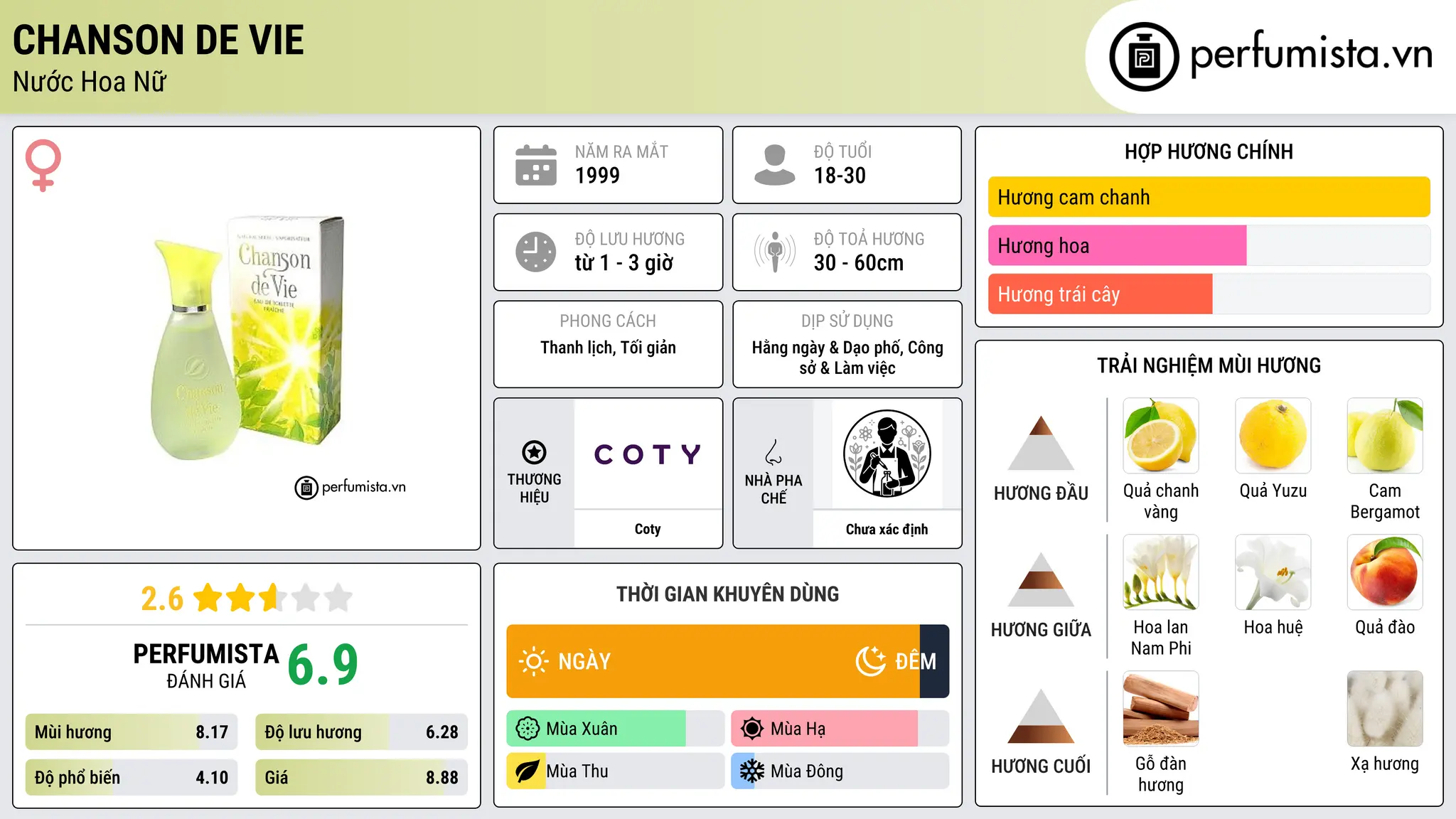Click the subtitle Nước Hoa Nữ
The height and width of the screenshot is (819, 1456).
(x=90, y=82)
